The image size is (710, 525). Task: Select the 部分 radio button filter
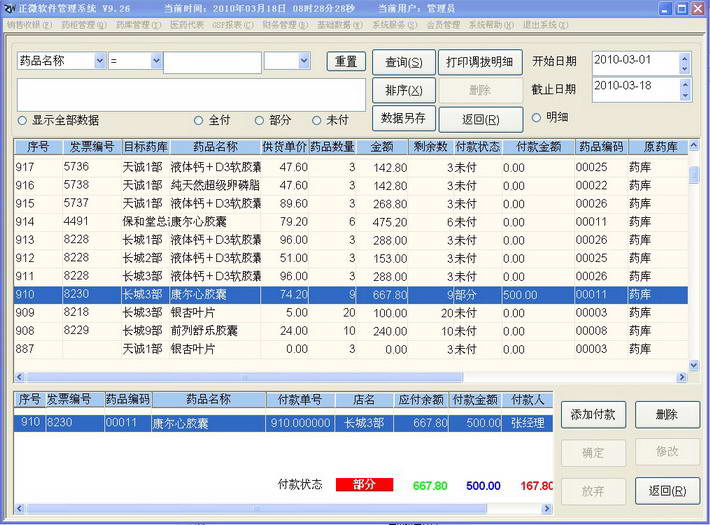point(259,120)
